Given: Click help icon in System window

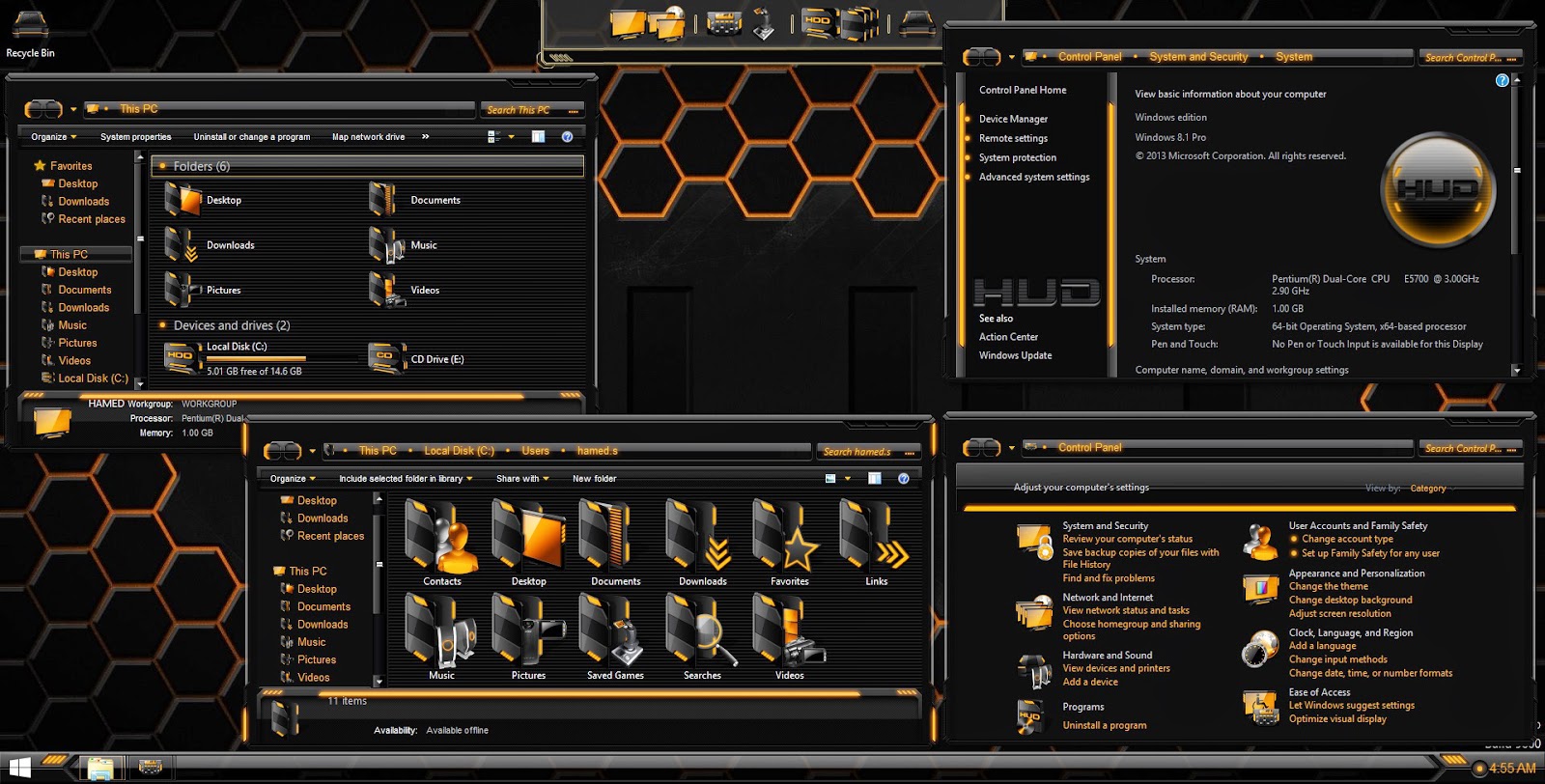Looking at the screenshot, I should coord(1502,80).
